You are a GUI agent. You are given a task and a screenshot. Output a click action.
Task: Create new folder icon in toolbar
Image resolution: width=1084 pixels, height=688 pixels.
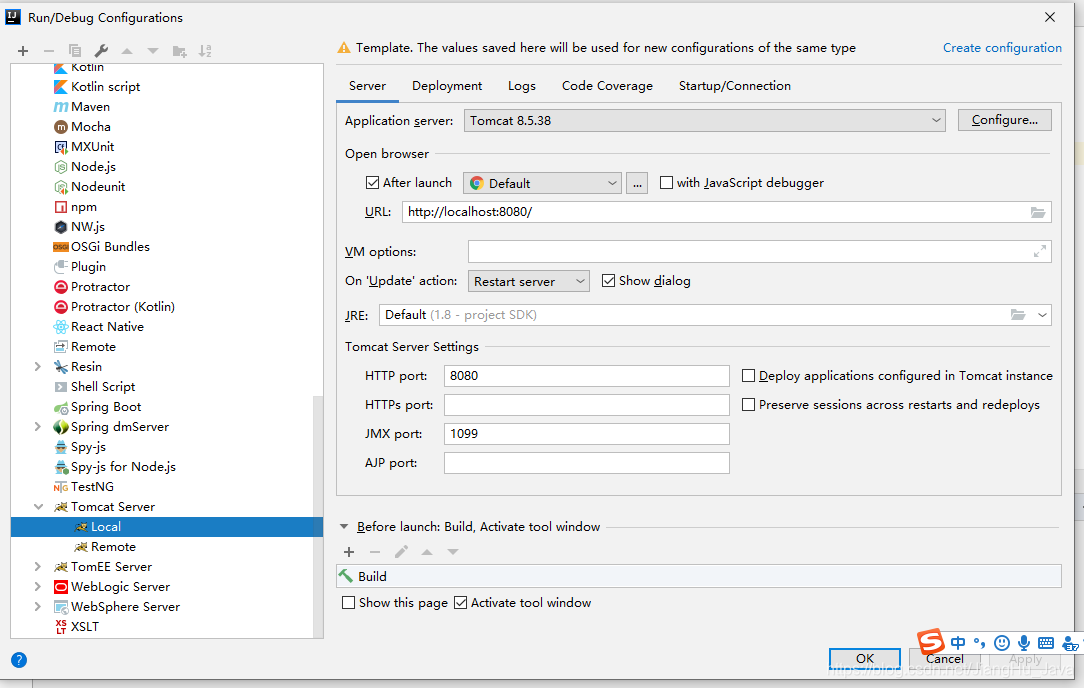(179, 51)
